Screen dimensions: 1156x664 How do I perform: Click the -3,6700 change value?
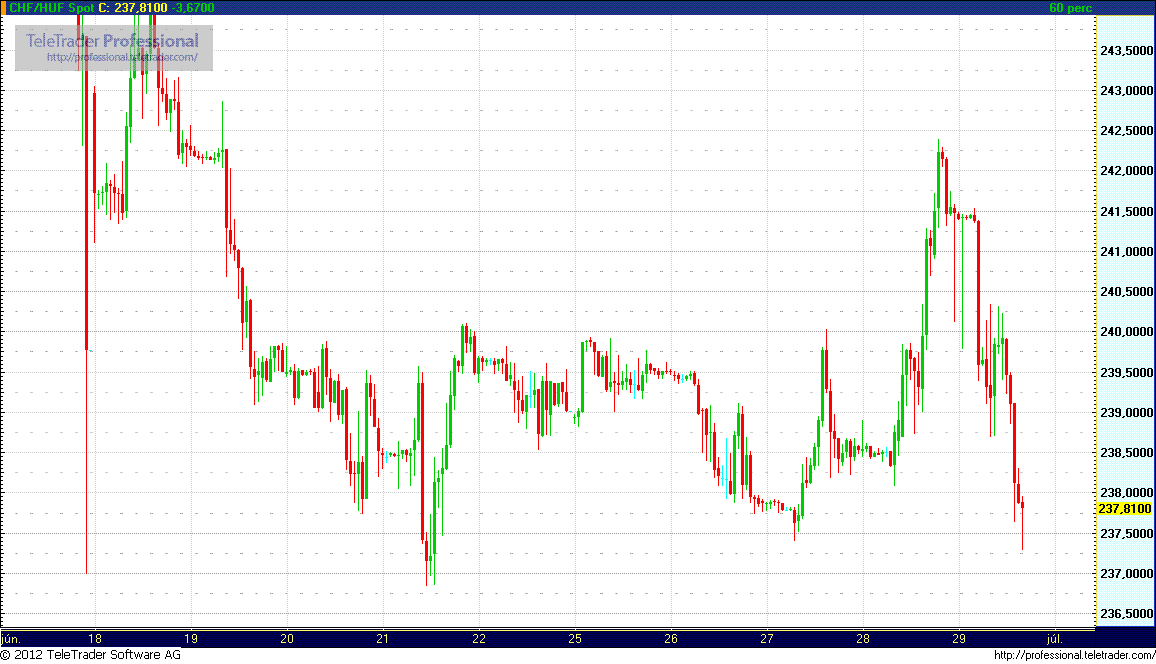click(x=193, y=7)
